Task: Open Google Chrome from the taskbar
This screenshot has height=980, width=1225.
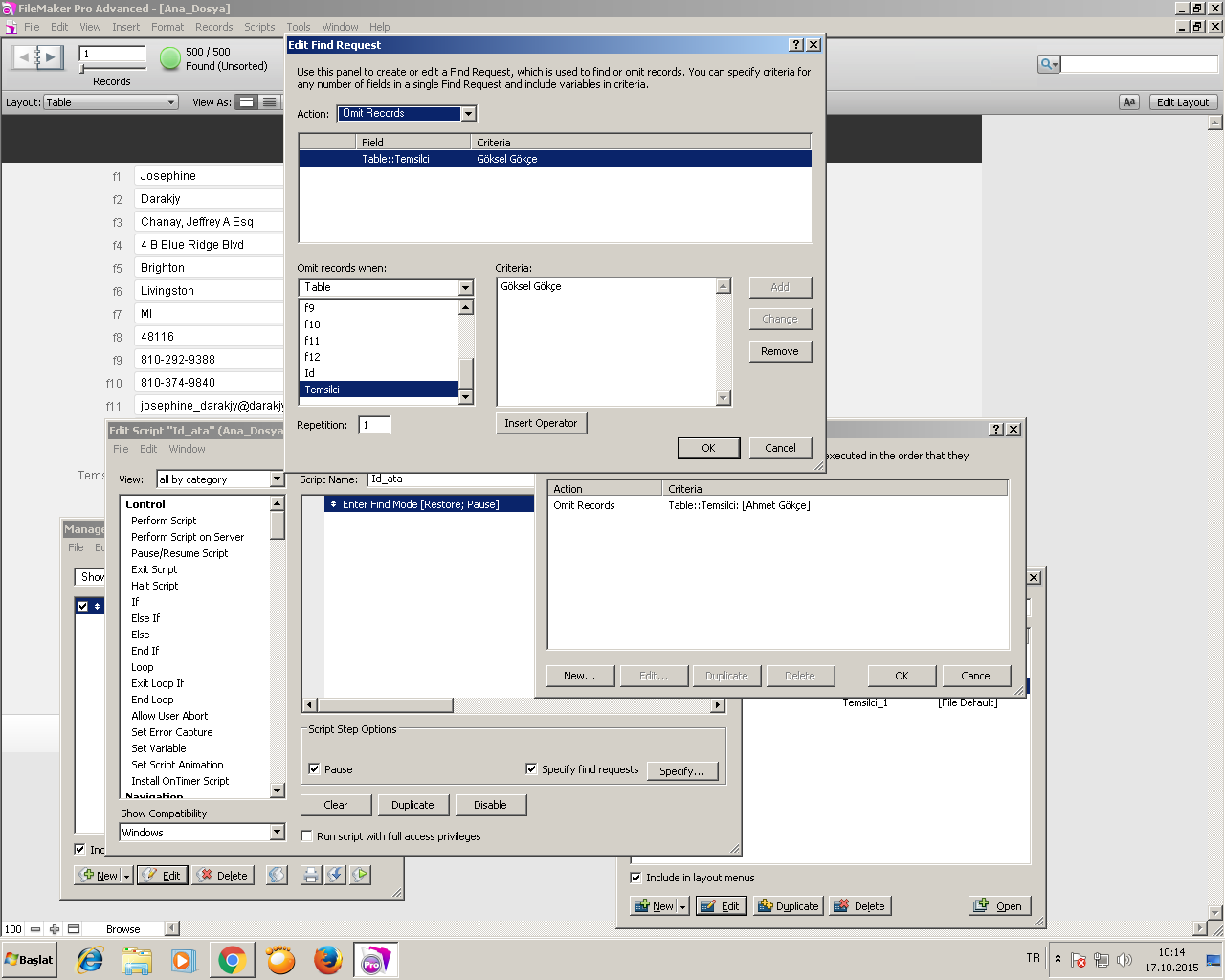Action: pyautogui.click(x=232, y=960)
